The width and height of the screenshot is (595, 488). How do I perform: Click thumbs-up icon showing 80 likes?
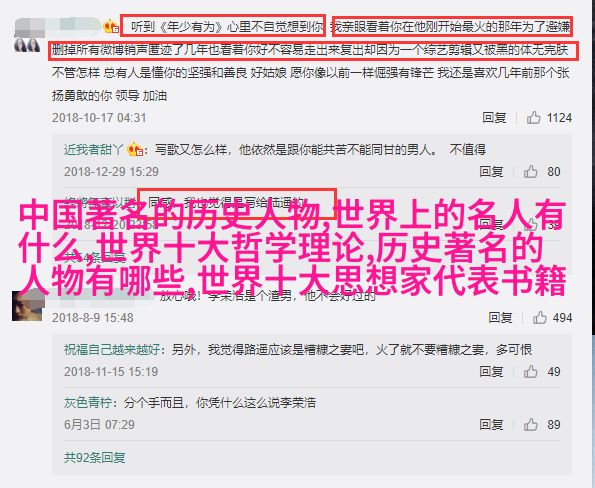(530, 172)
